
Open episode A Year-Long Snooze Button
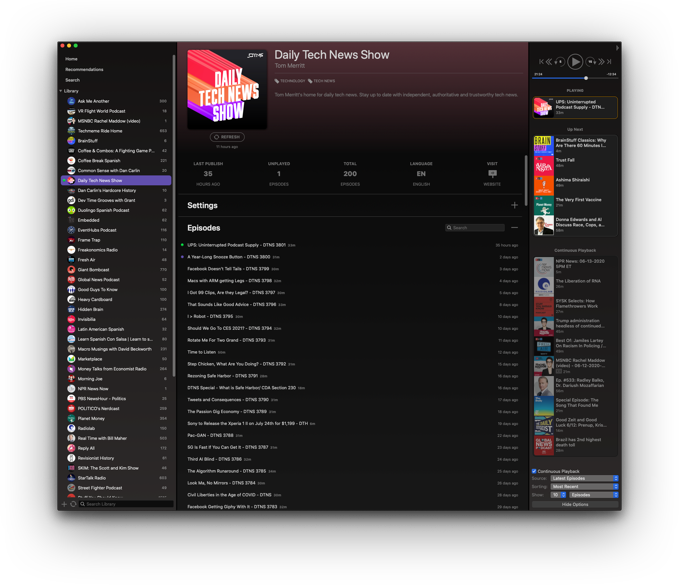tap(350, 257)
